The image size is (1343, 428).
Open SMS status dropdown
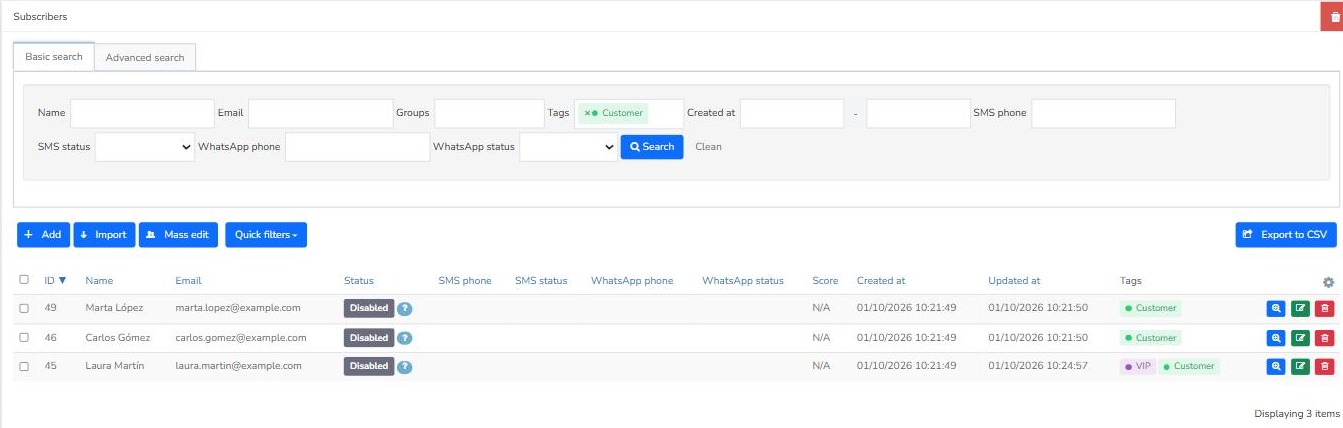tap(145, 147)
